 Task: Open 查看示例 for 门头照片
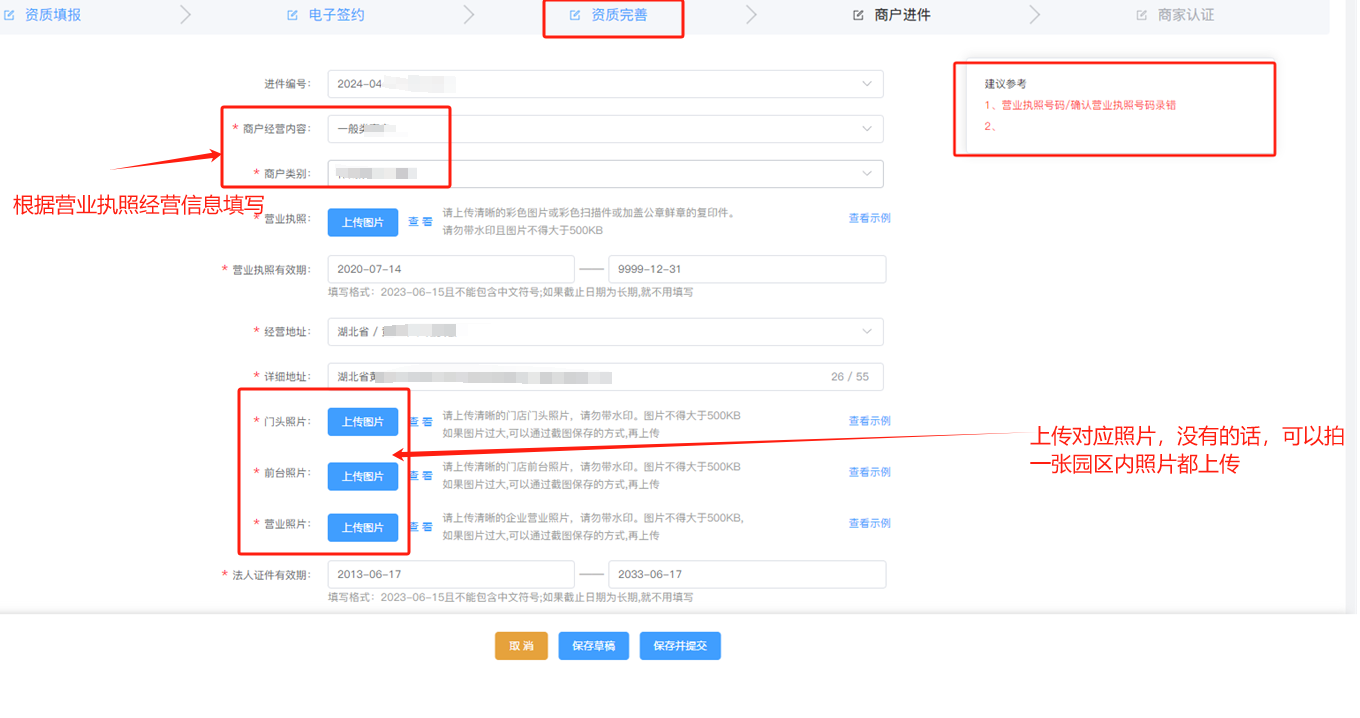click(x=869, y=421)
